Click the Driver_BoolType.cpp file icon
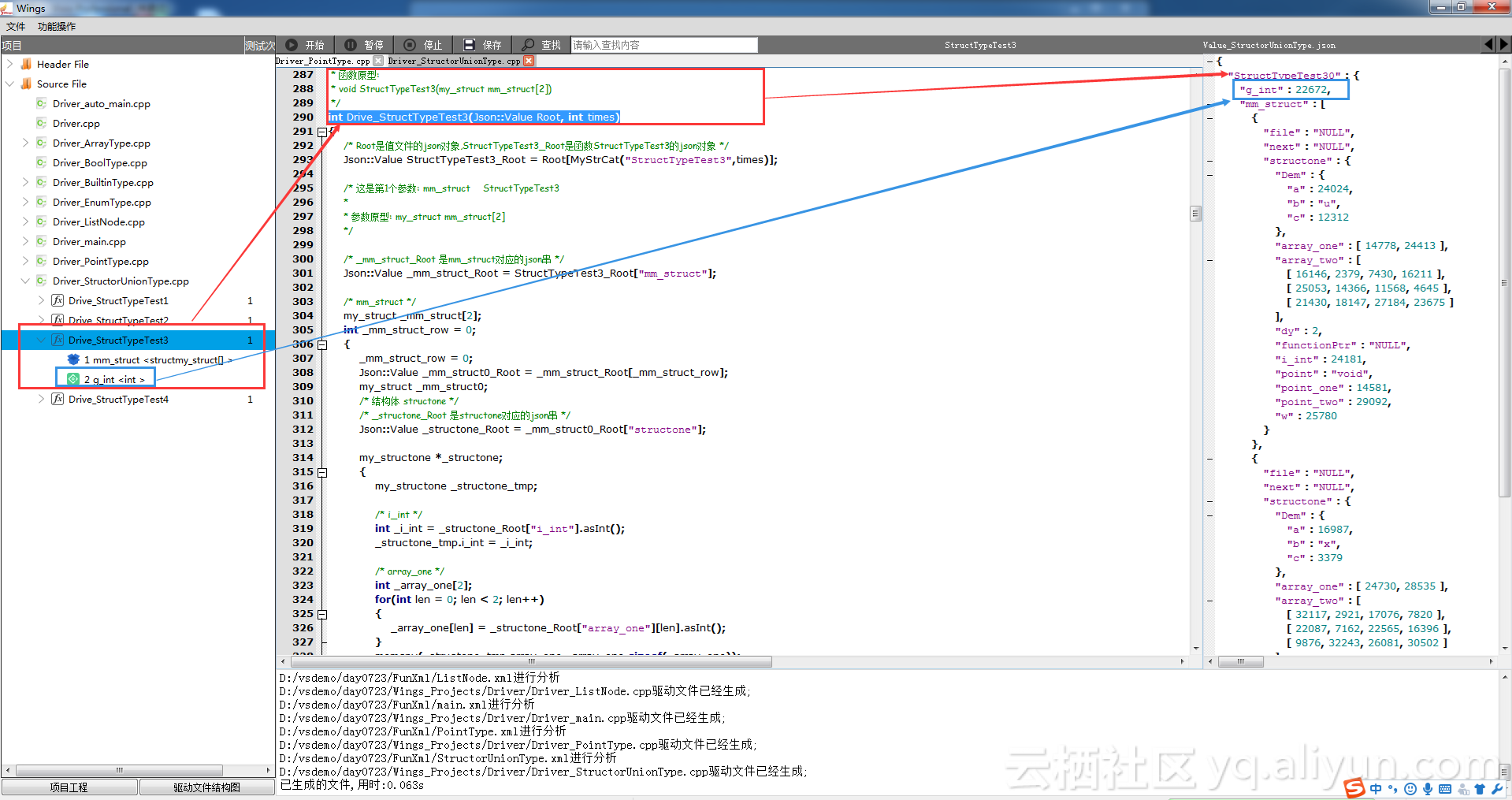 pyautogui.click(x=42, y=162)
